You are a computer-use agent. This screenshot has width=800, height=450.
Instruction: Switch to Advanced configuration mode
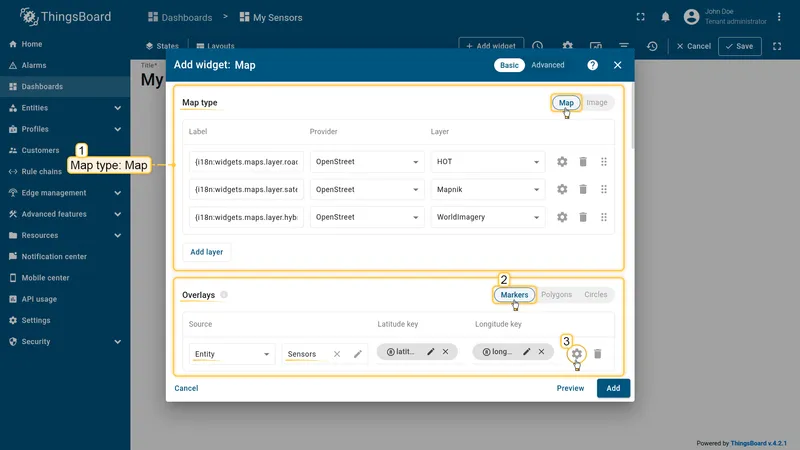(x=547, y=65)
